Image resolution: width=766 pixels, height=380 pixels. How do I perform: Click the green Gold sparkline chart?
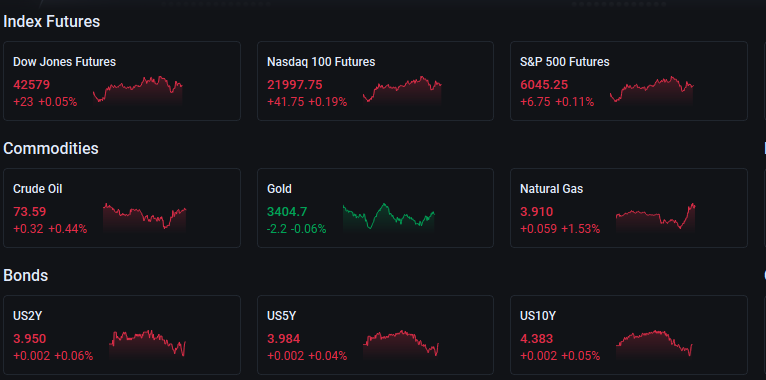tap(389, 218)
